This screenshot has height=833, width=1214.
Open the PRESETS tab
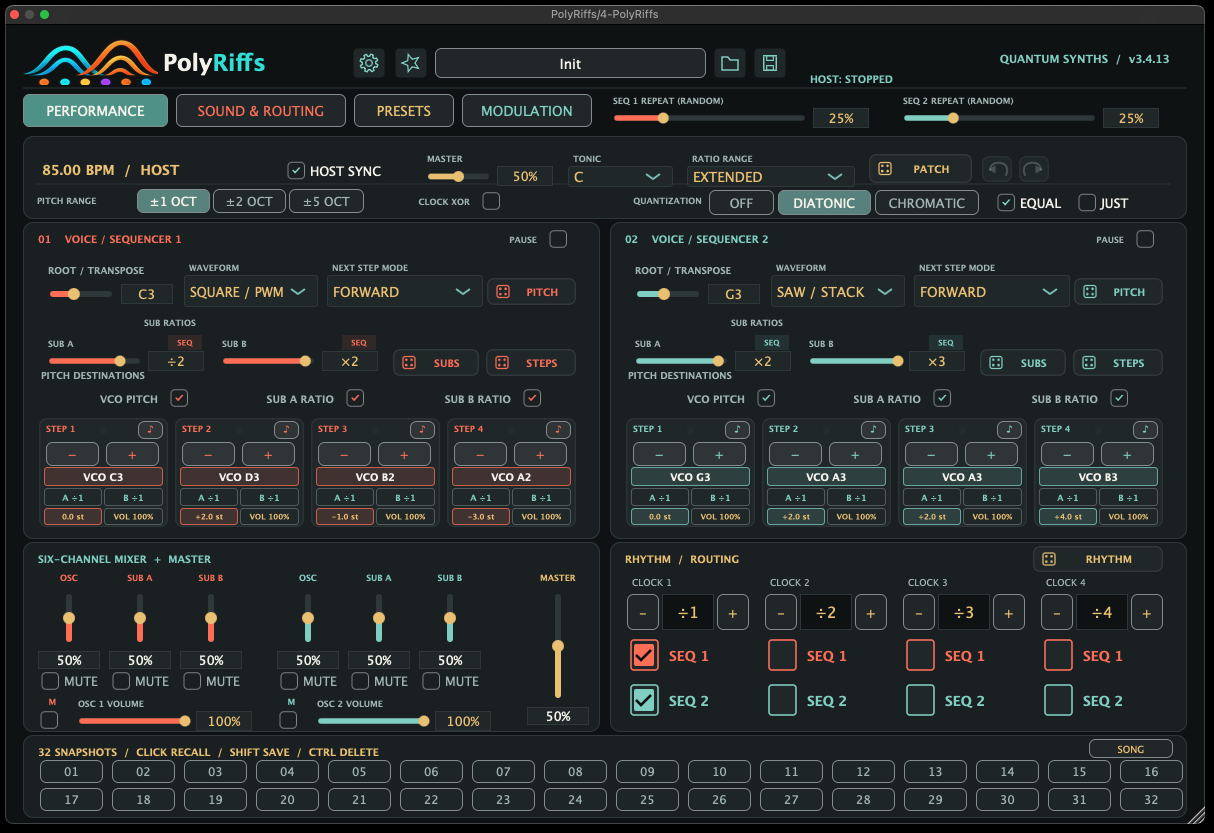(x=404, y=111)
